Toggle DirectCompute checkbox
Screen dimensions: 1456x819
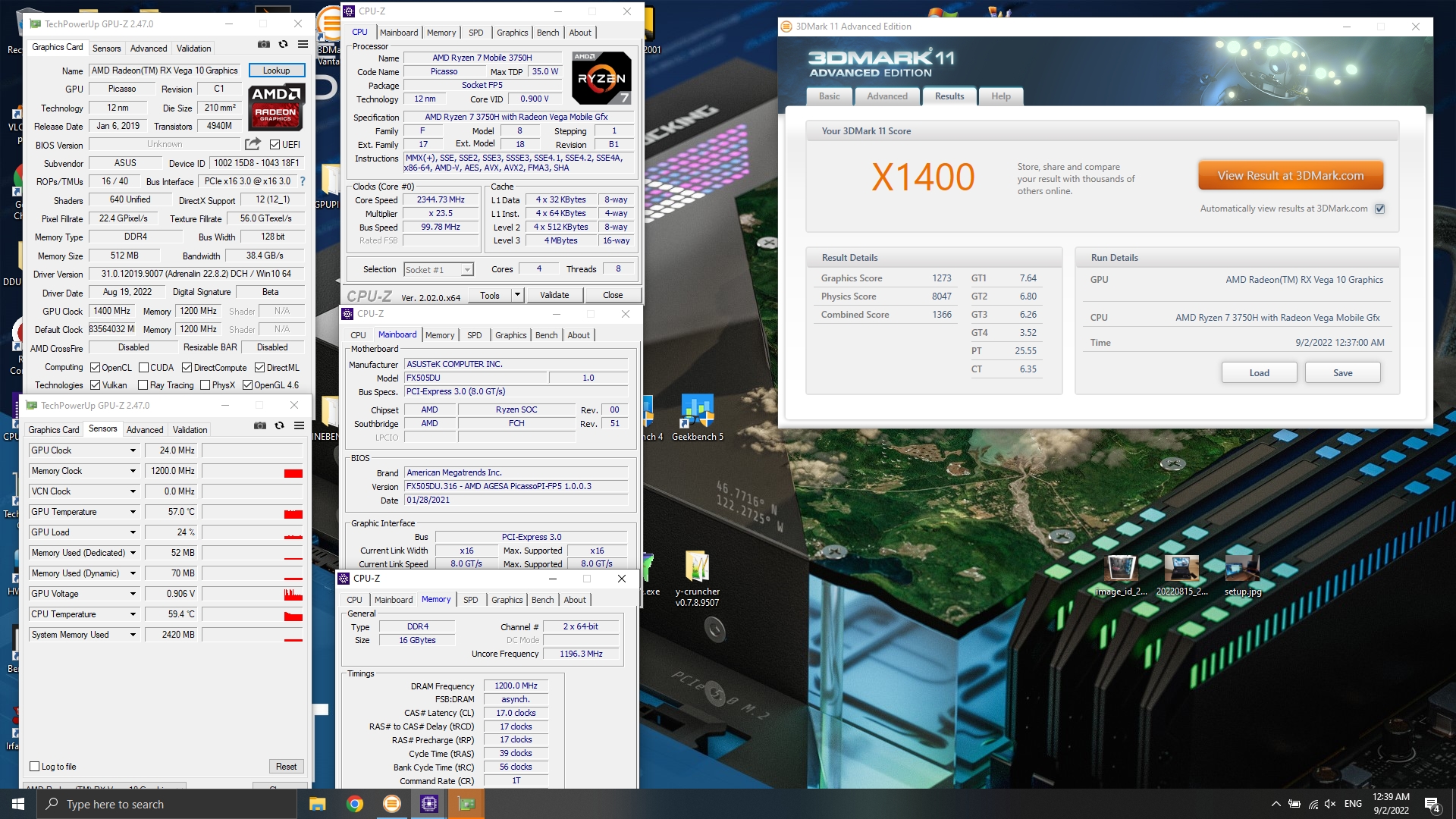coord(187,368)
